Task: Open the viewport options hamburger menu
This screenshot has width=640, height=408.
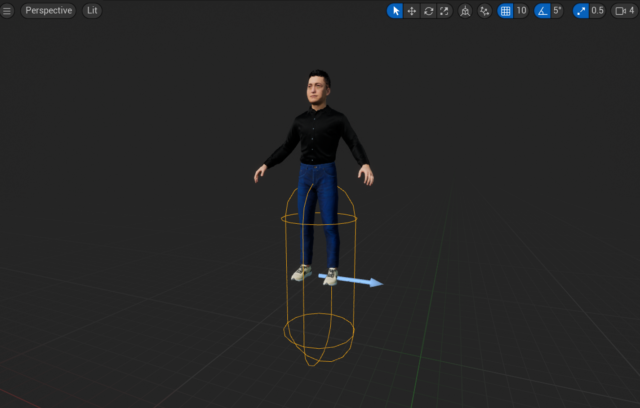Action: click(7, 11)
